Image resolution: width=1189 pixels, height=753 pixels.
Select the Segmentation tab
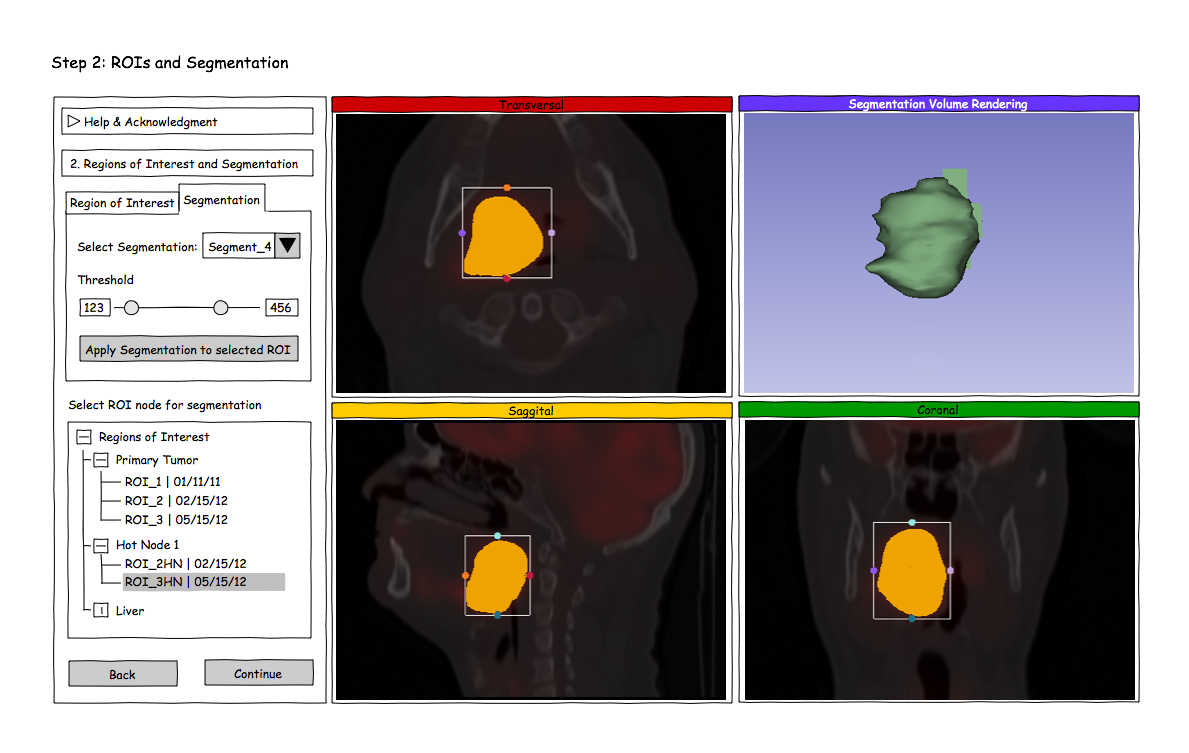pos(221,200)
